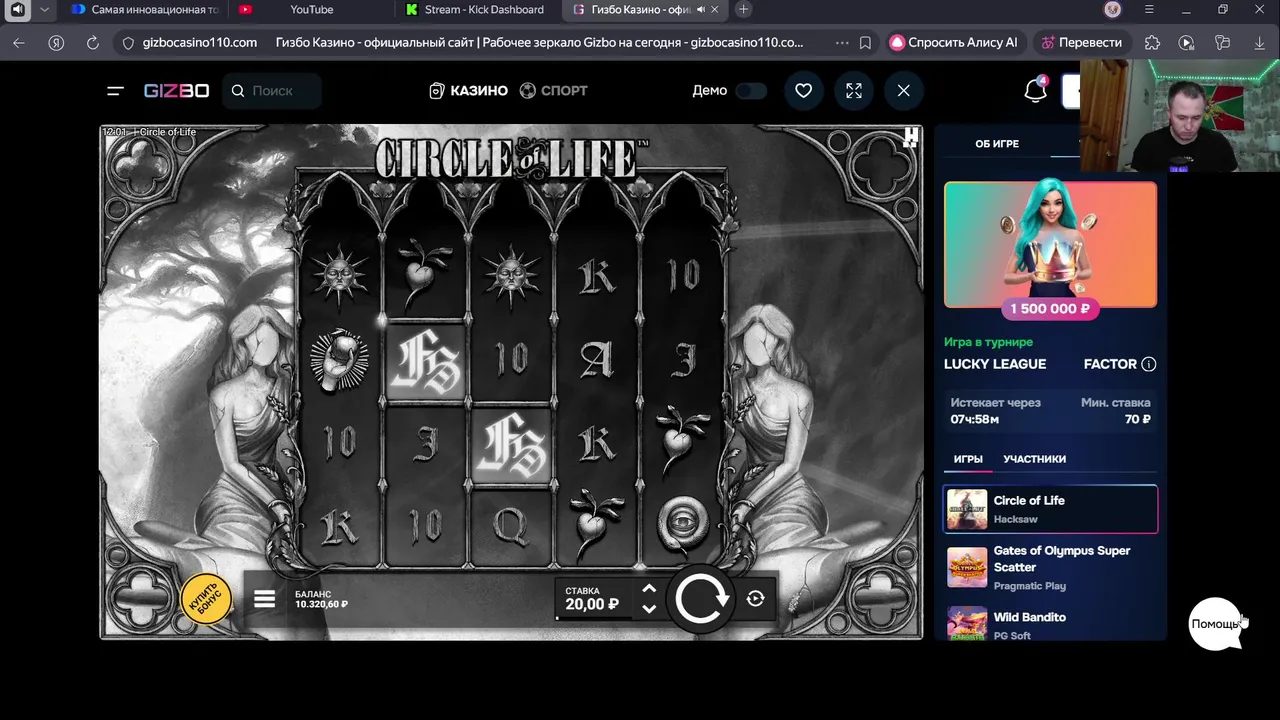Open notifications bell
Viewport: 1280px width, 720px height.
point(1035,91)
